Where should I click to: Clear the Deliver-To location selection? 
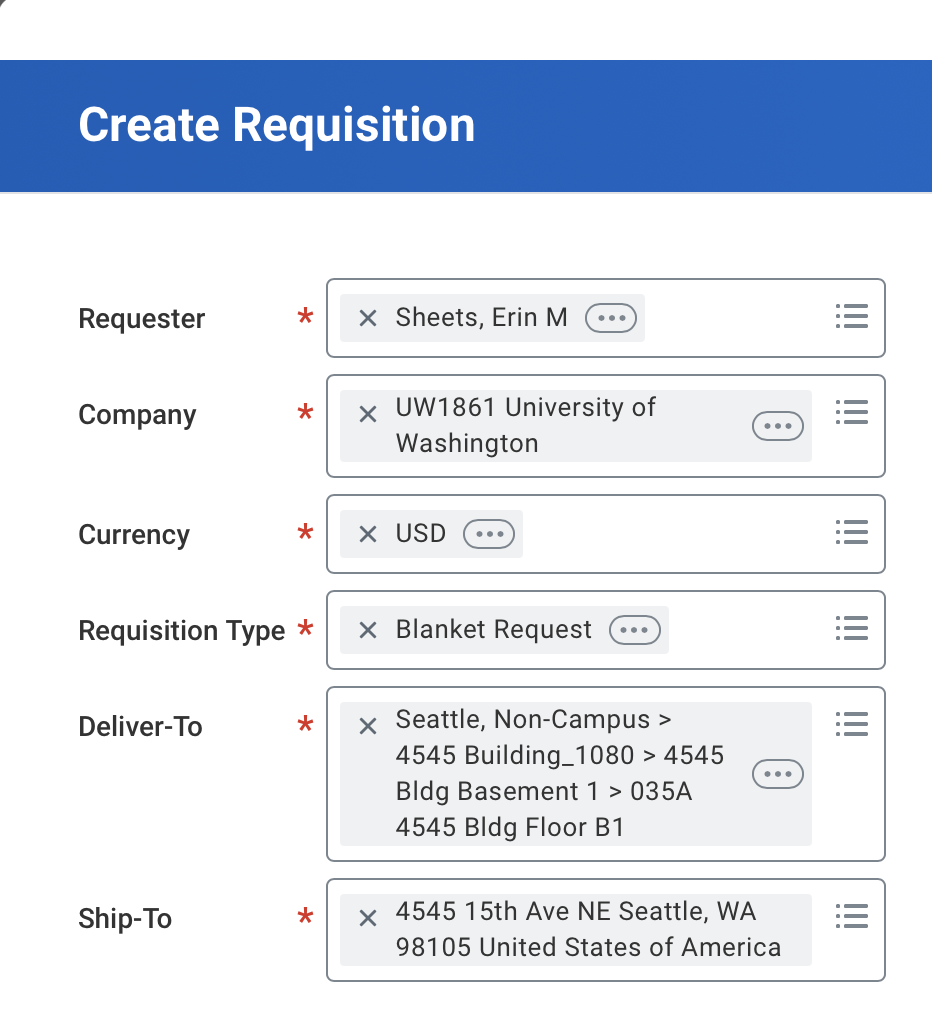(x=367, y=725)
